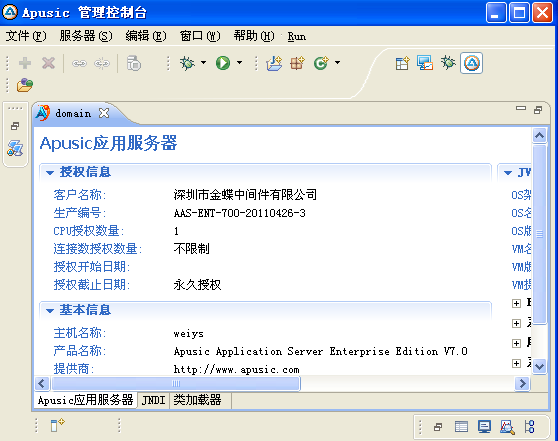Open the new class dropdown arrow
Screen dimensions: 558x441
tap(337, 63)
